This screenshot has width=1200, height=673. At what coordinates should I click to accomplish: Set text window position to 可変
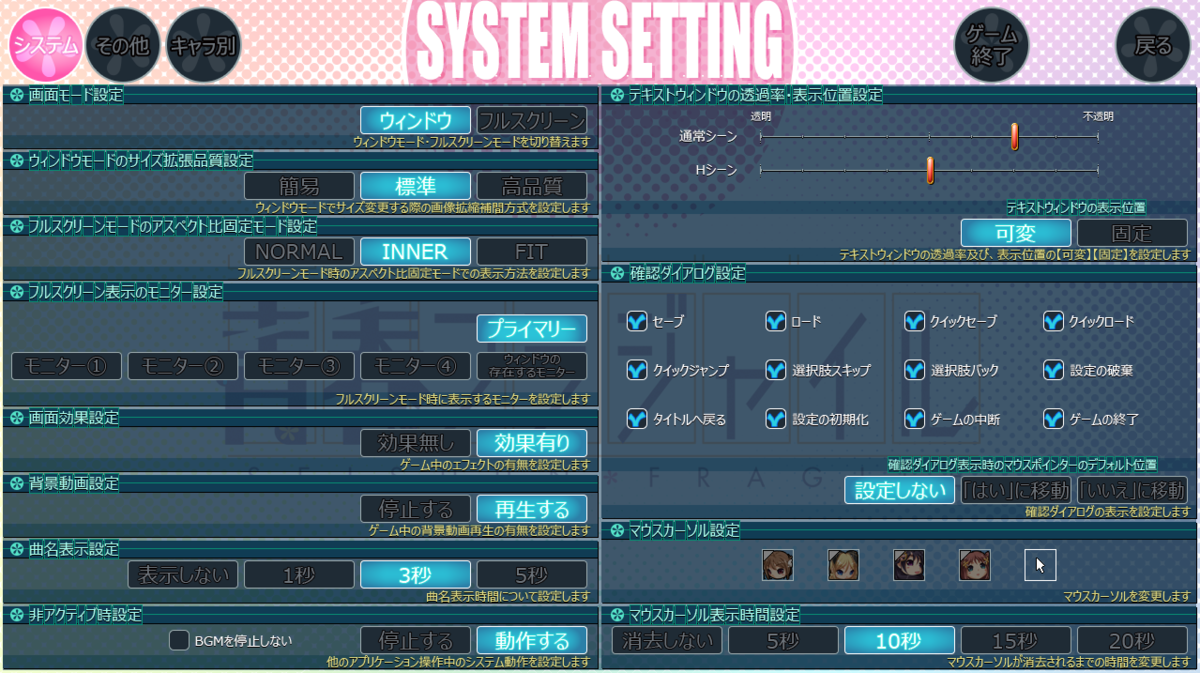click(x=1016, y=233)
